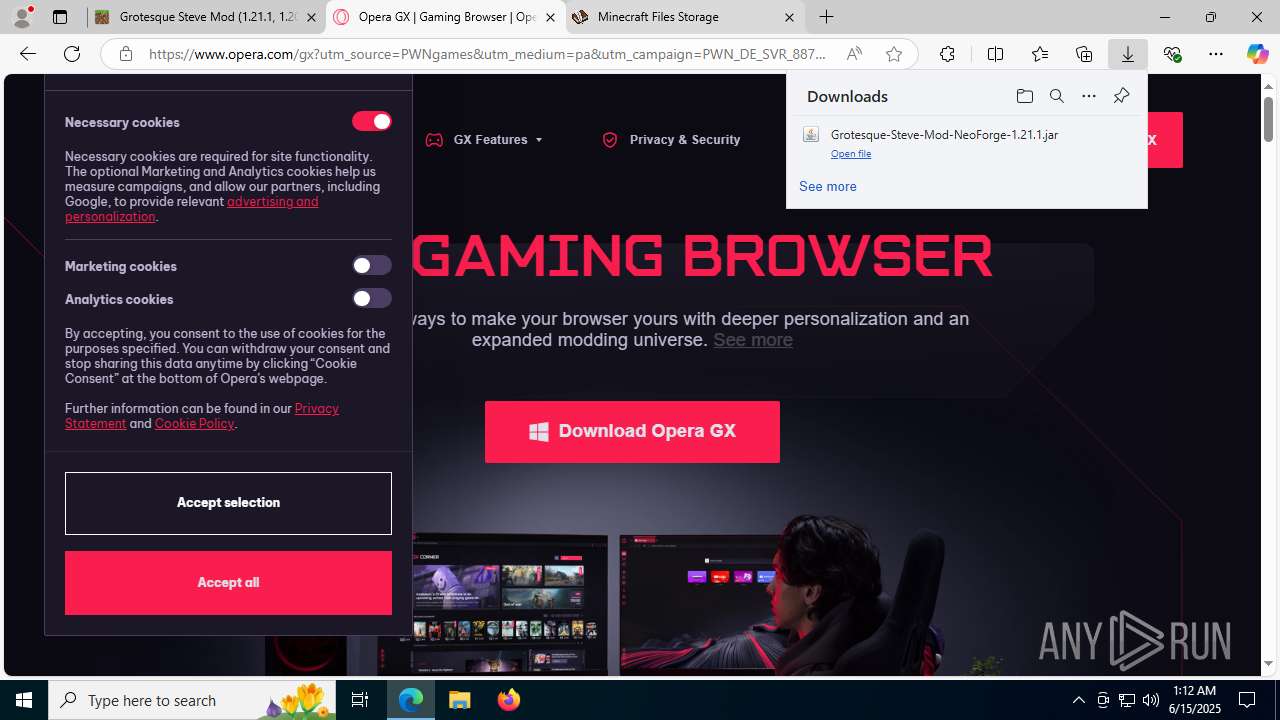The image size is (1280, 720).
Task: Open the Edge profile icon
Action: [x=22, y=17]
